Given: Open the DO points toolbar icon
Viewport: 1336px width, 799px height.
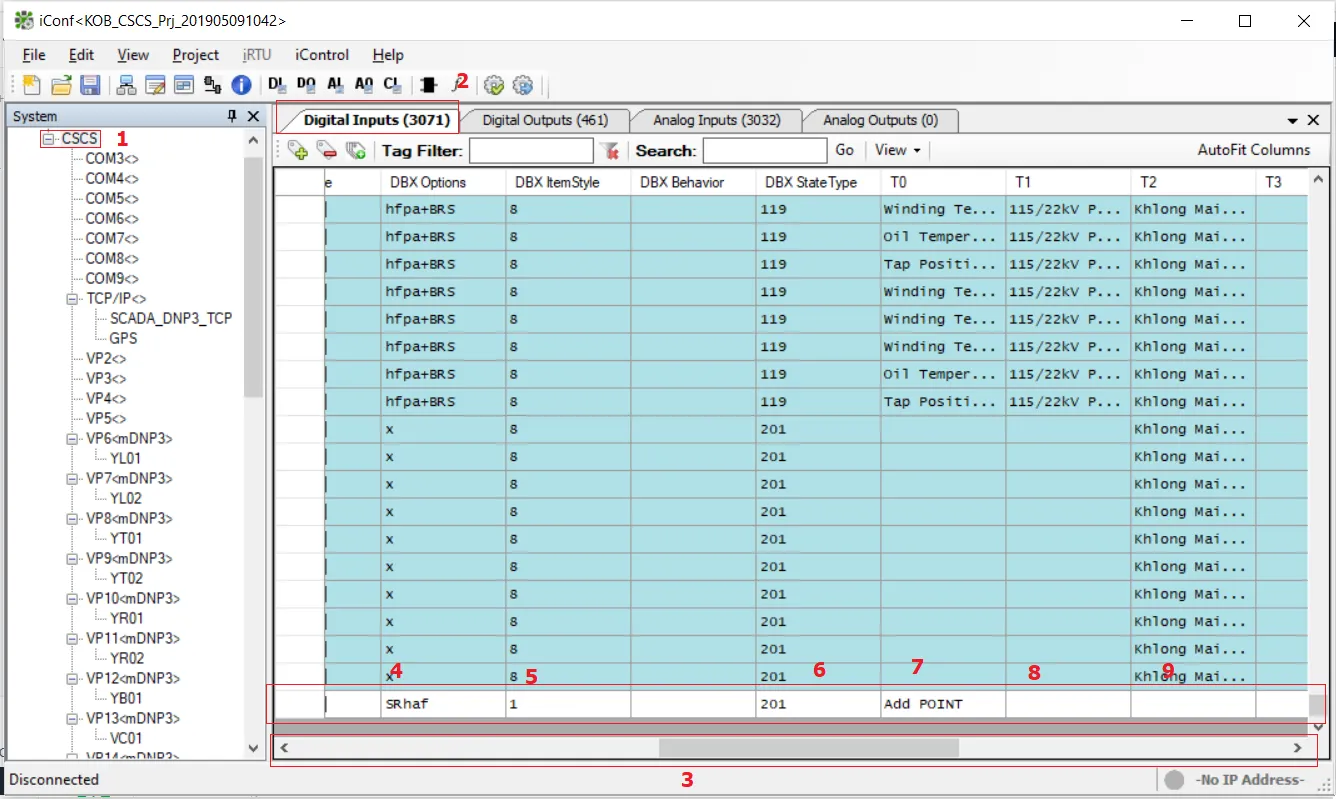Looking at the screenshot, I should point(306,85).
